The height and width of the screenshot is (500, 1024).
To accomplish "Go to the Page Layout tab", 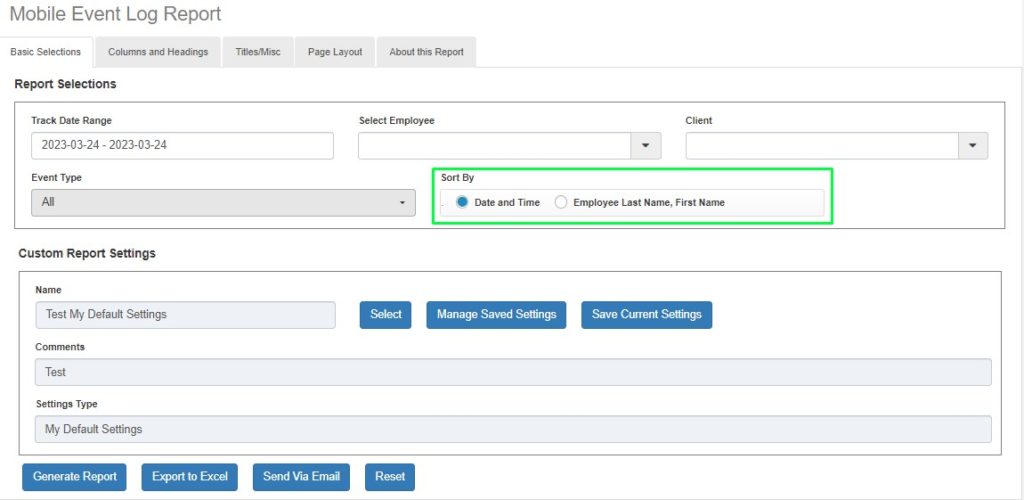I will tap(334, 52).
